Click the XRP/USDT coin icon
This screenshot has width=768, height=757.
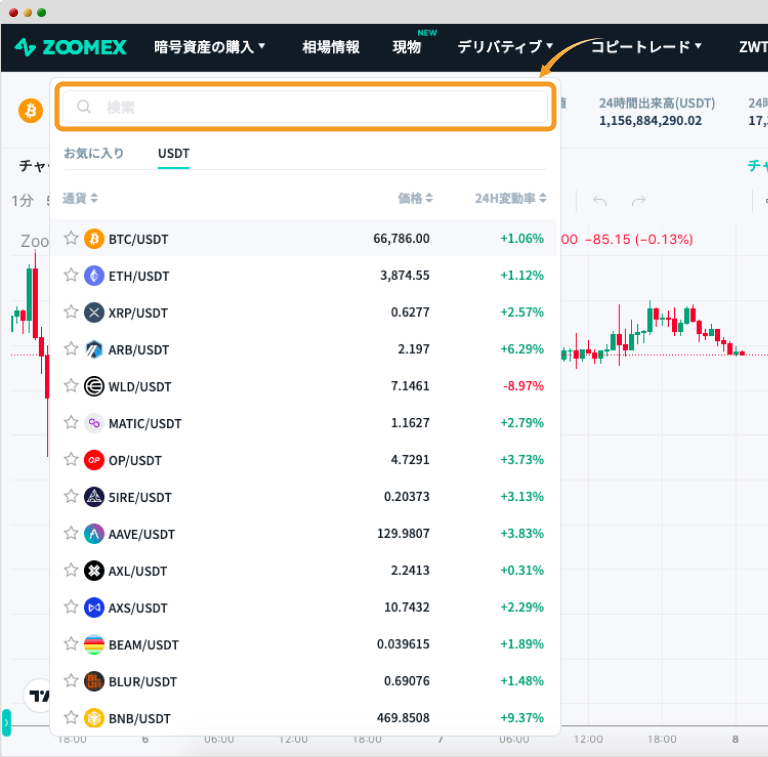click(x=94, y=312)
